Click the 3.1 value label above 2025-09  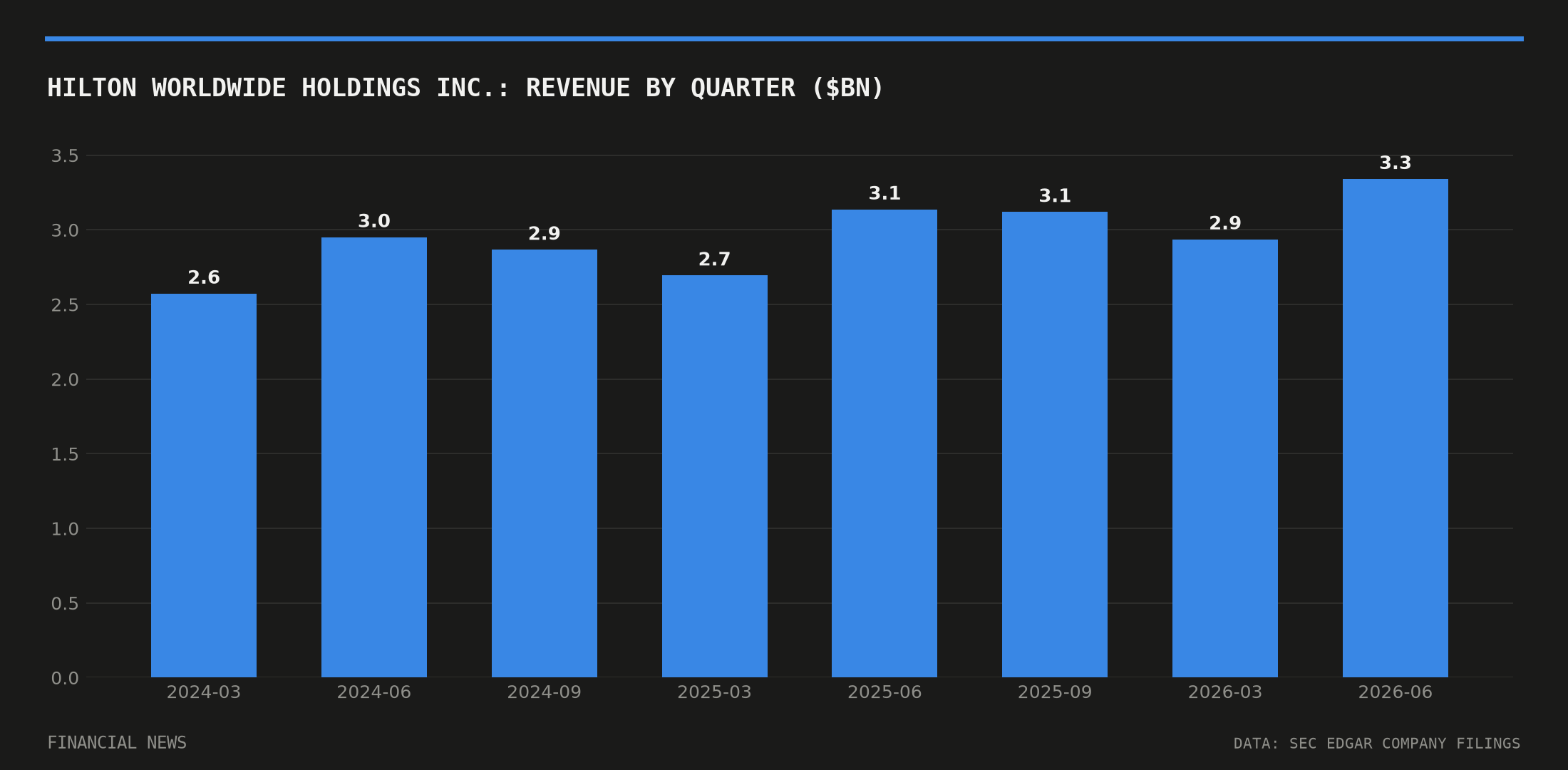1055,196
